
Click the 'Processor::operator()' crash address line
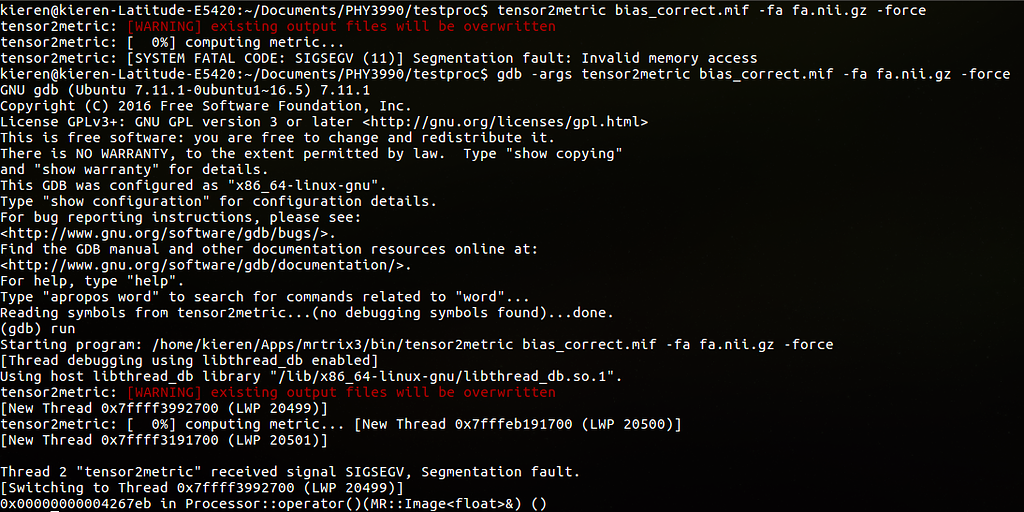click(274, 504)
